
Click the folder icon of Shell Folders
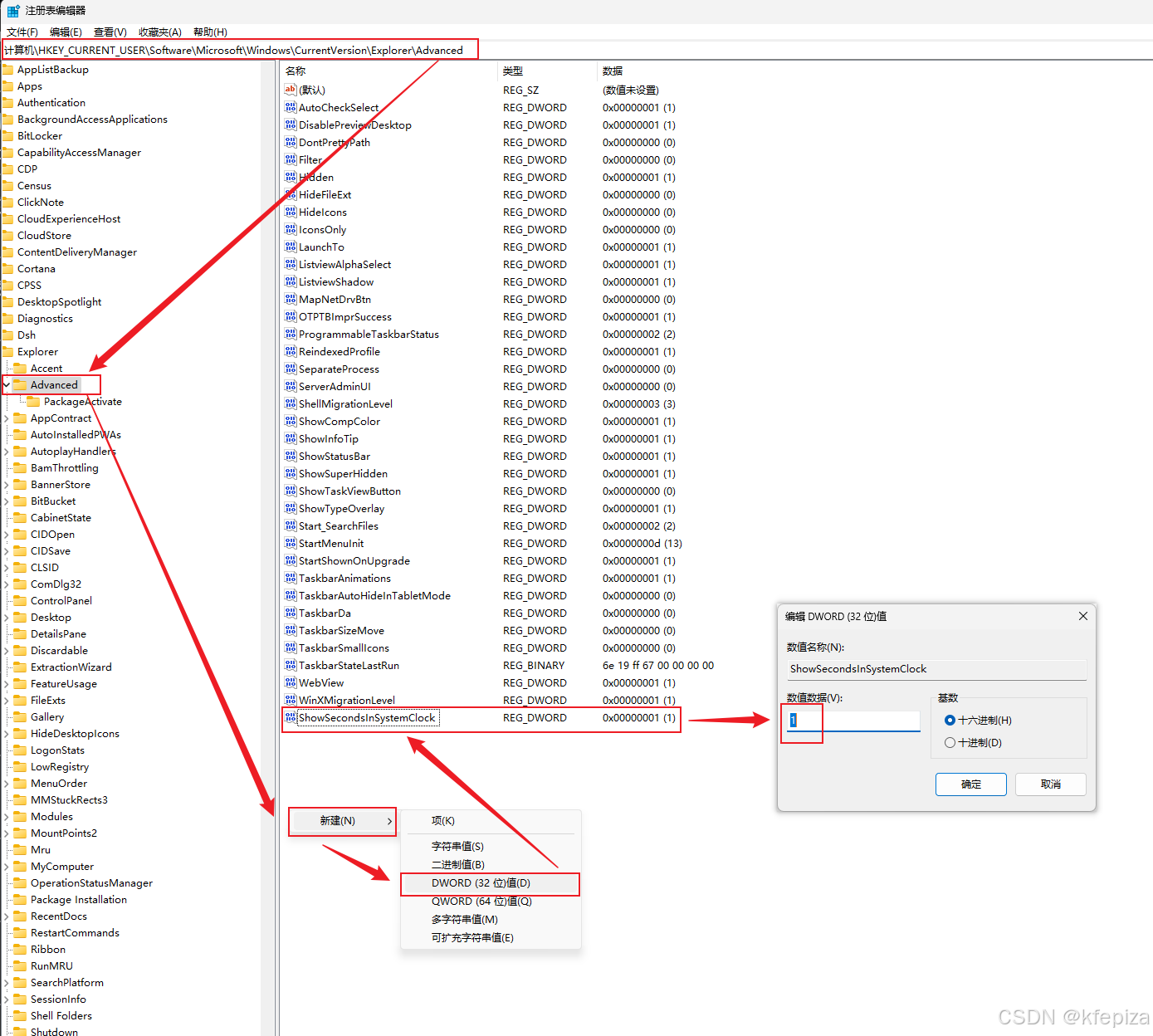coord(20,1016)
